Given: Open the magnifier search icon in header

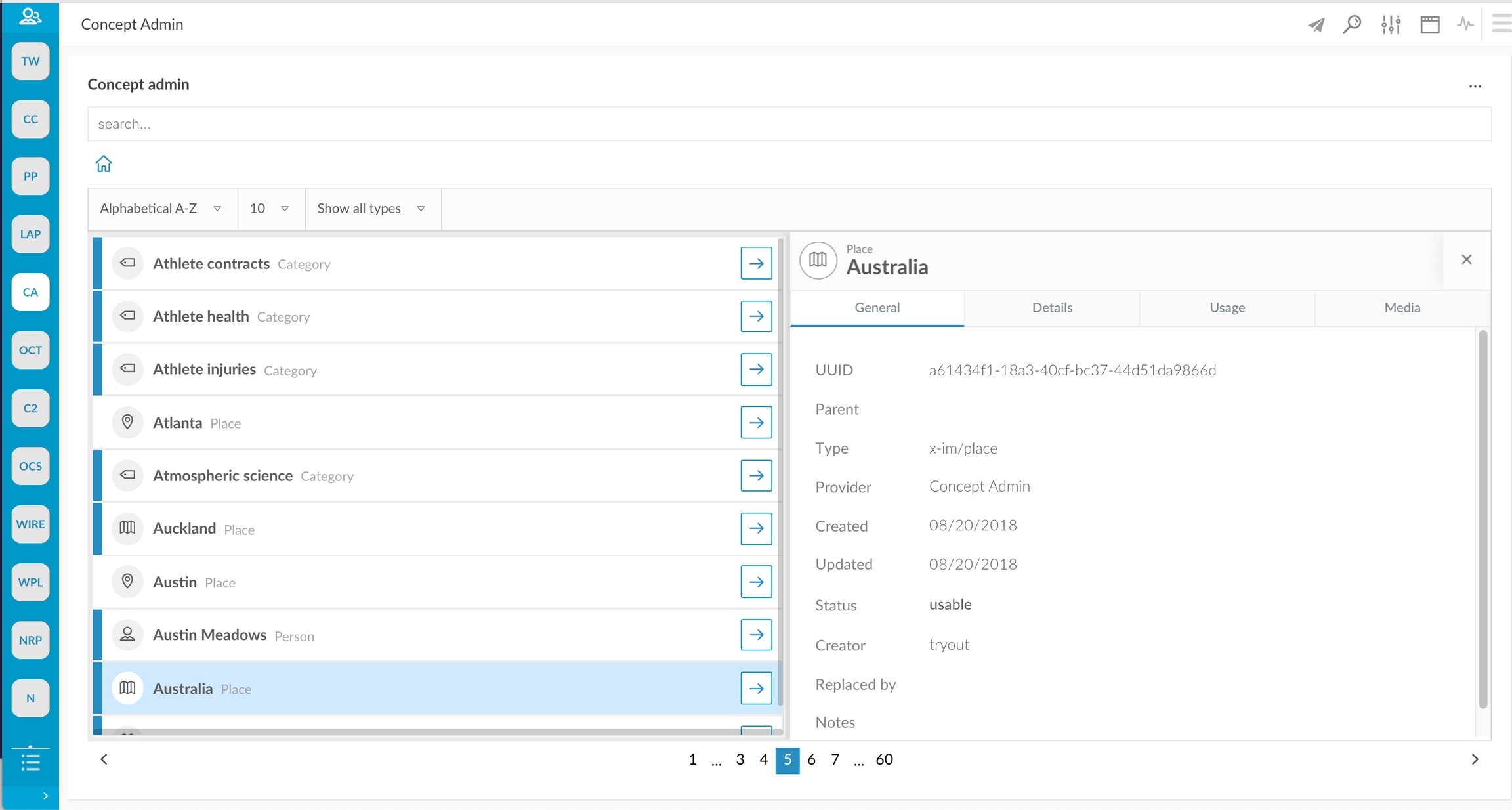Looking at the screenshot, I should click(x=1352, y=25).
